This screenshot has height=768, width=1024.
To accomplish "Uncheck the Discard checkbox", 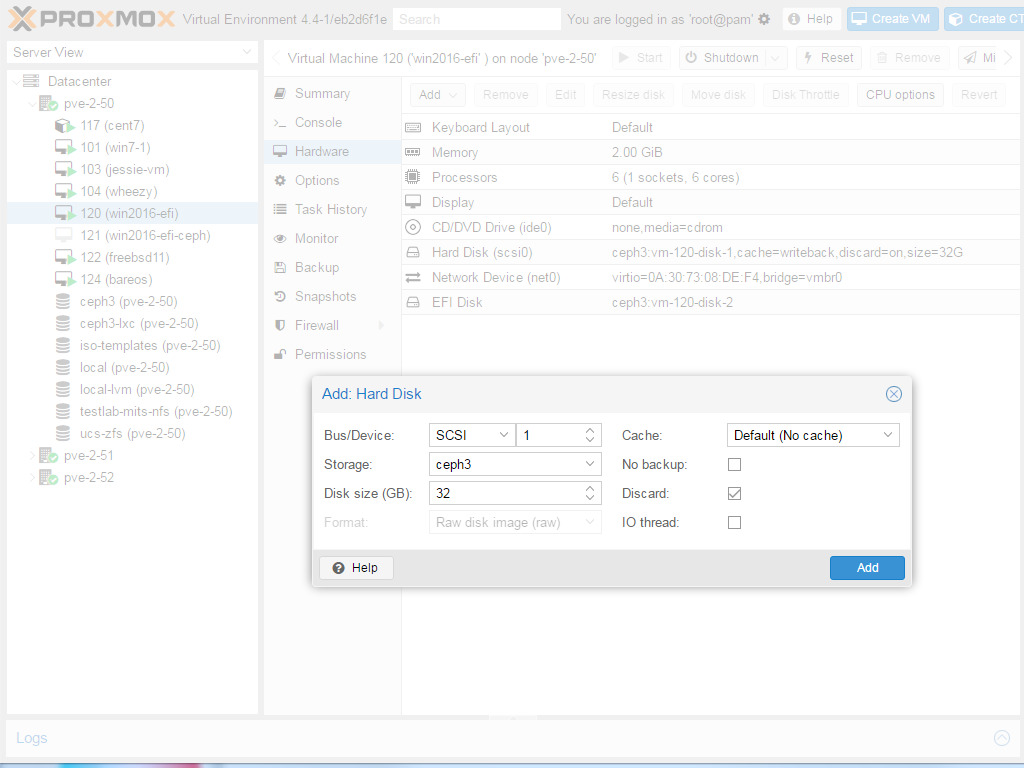I will (x=734, y=493).
